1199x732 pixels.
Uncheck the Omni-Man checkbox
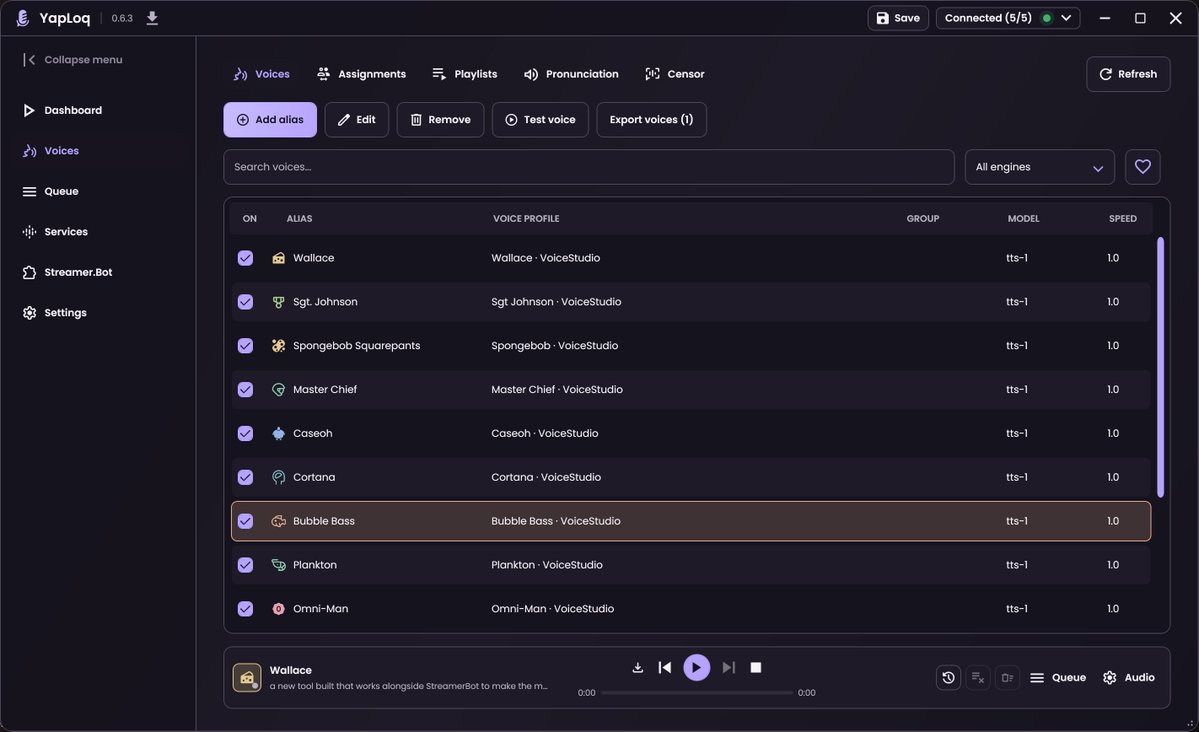tap(245, 609)
